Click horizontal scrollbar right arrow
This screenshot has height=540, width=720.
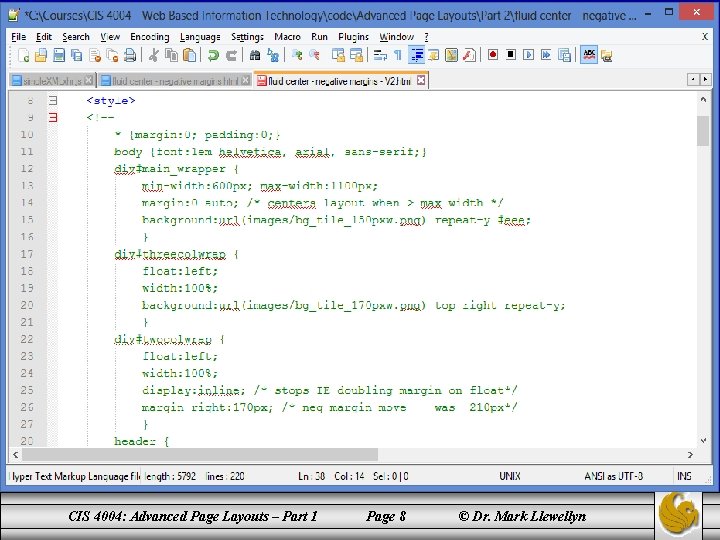click(690, 455)
